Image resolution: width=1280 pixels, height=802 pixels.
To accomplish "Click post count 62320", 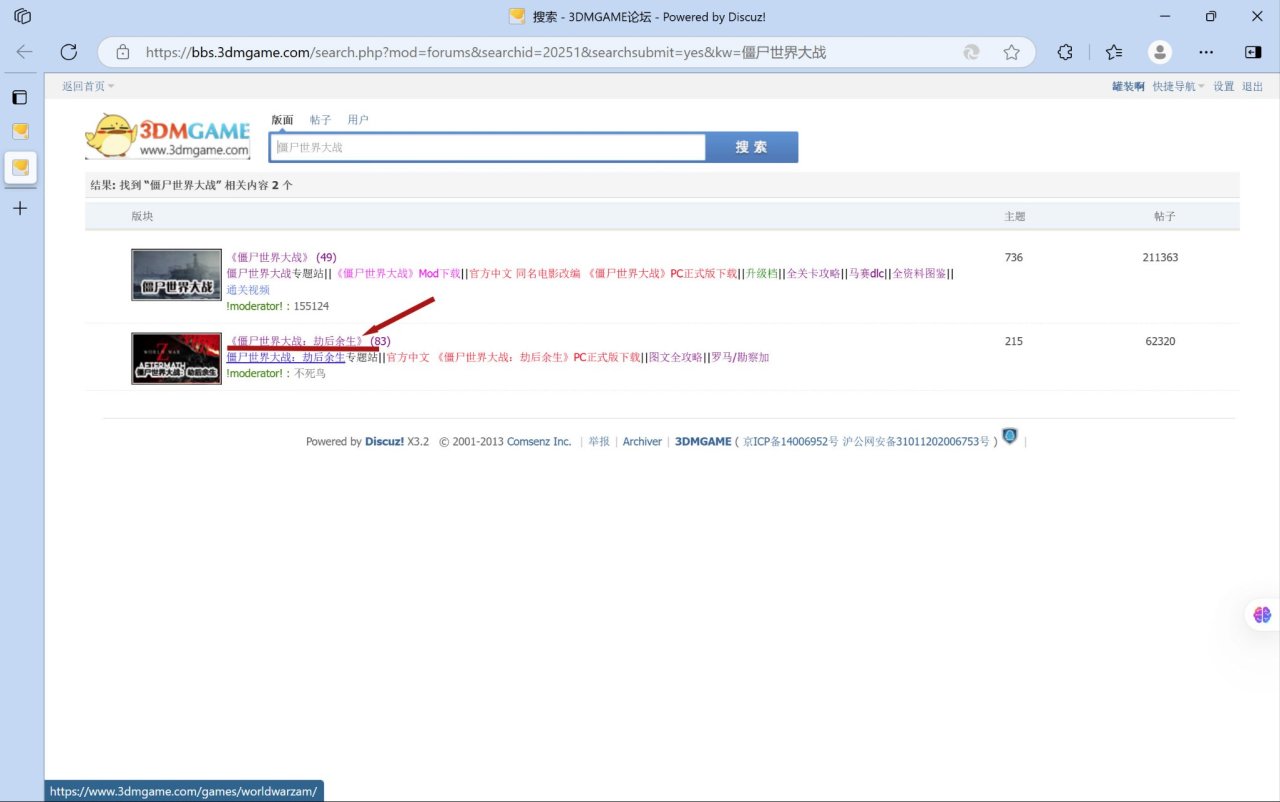I will coord(1160,341).
